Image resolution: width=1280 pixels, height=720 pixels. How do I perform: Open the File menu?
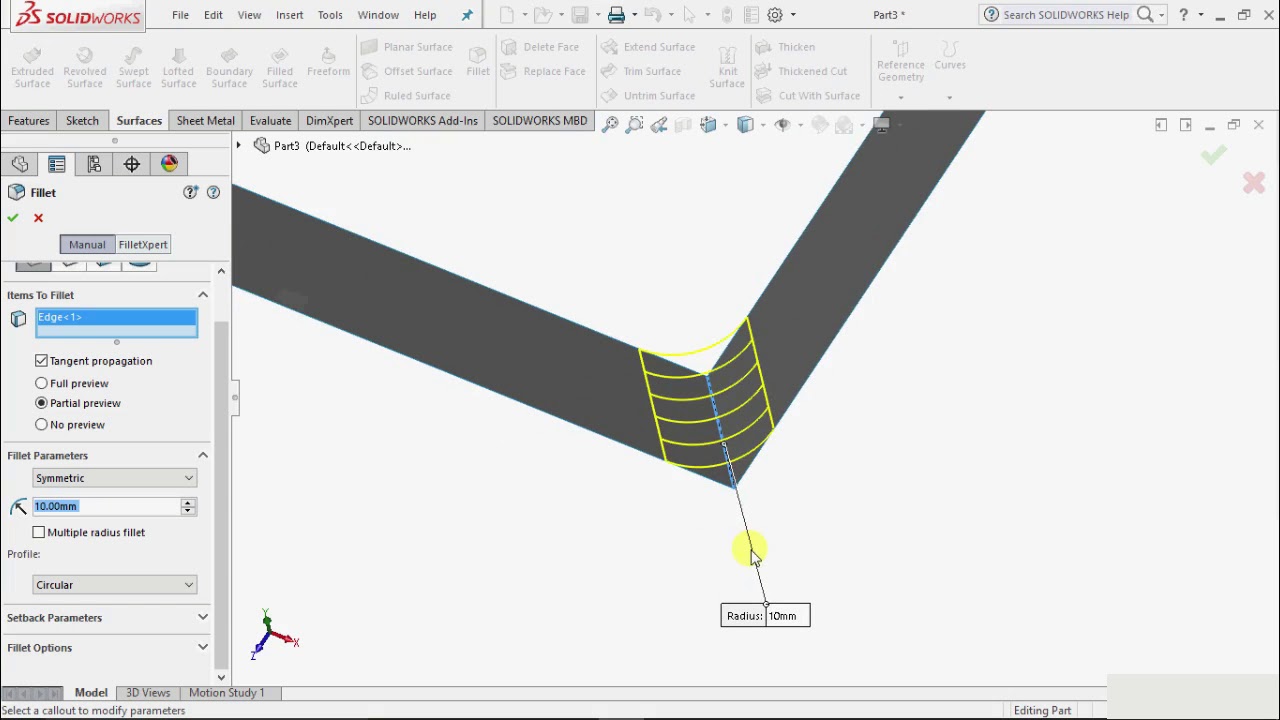pyautogui.click(x=180, y=15)
